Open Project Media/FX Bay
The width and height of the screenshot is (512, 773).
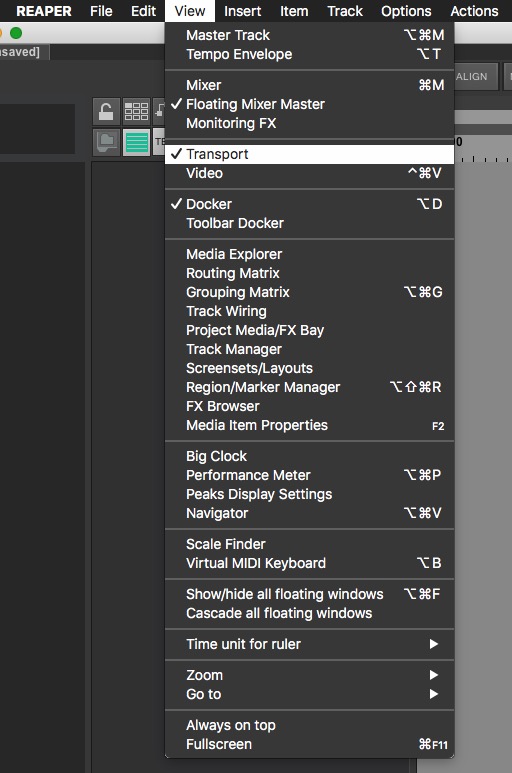pos(309,330)
